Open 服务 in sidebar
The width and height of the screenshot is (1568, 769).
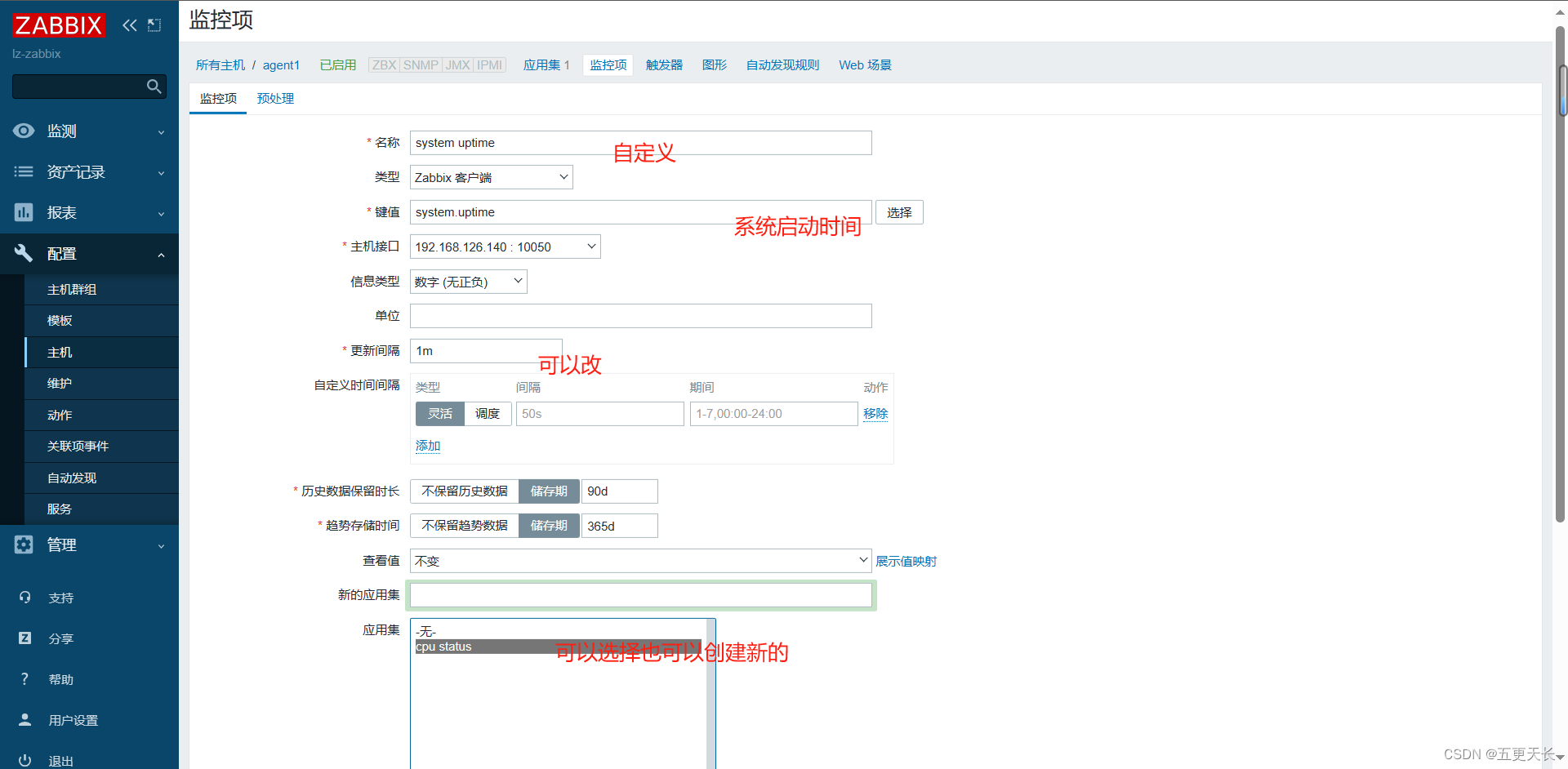(101, 509)
